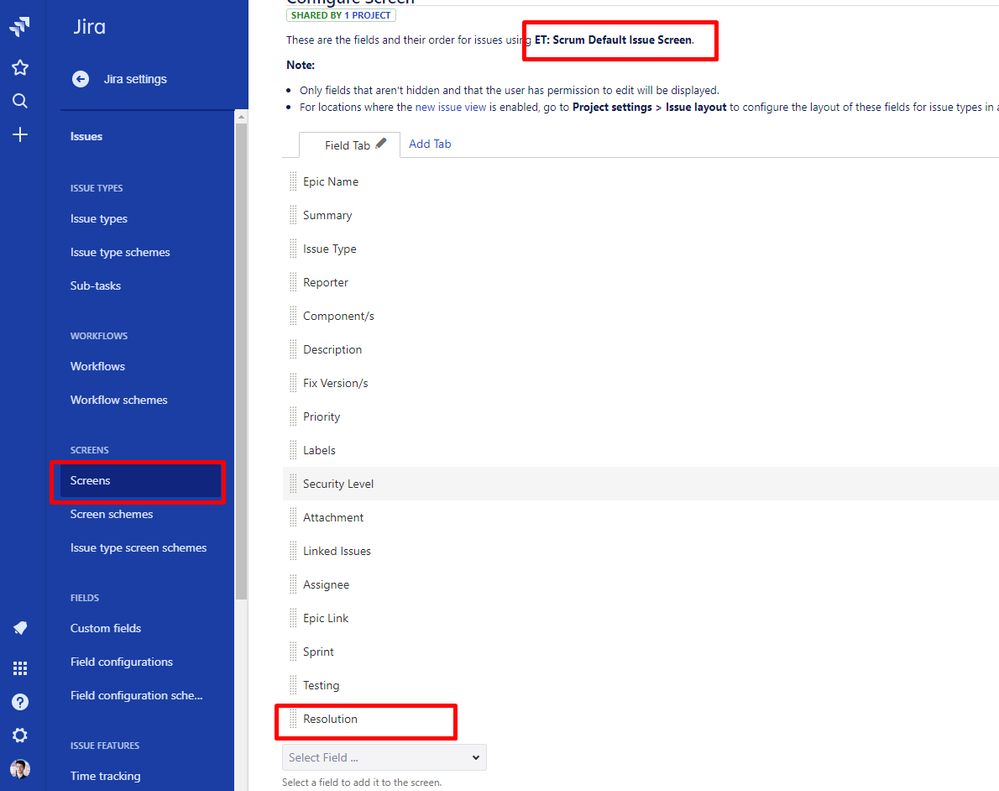
Task: Select the Security Level field row
Action: (640, 484)
